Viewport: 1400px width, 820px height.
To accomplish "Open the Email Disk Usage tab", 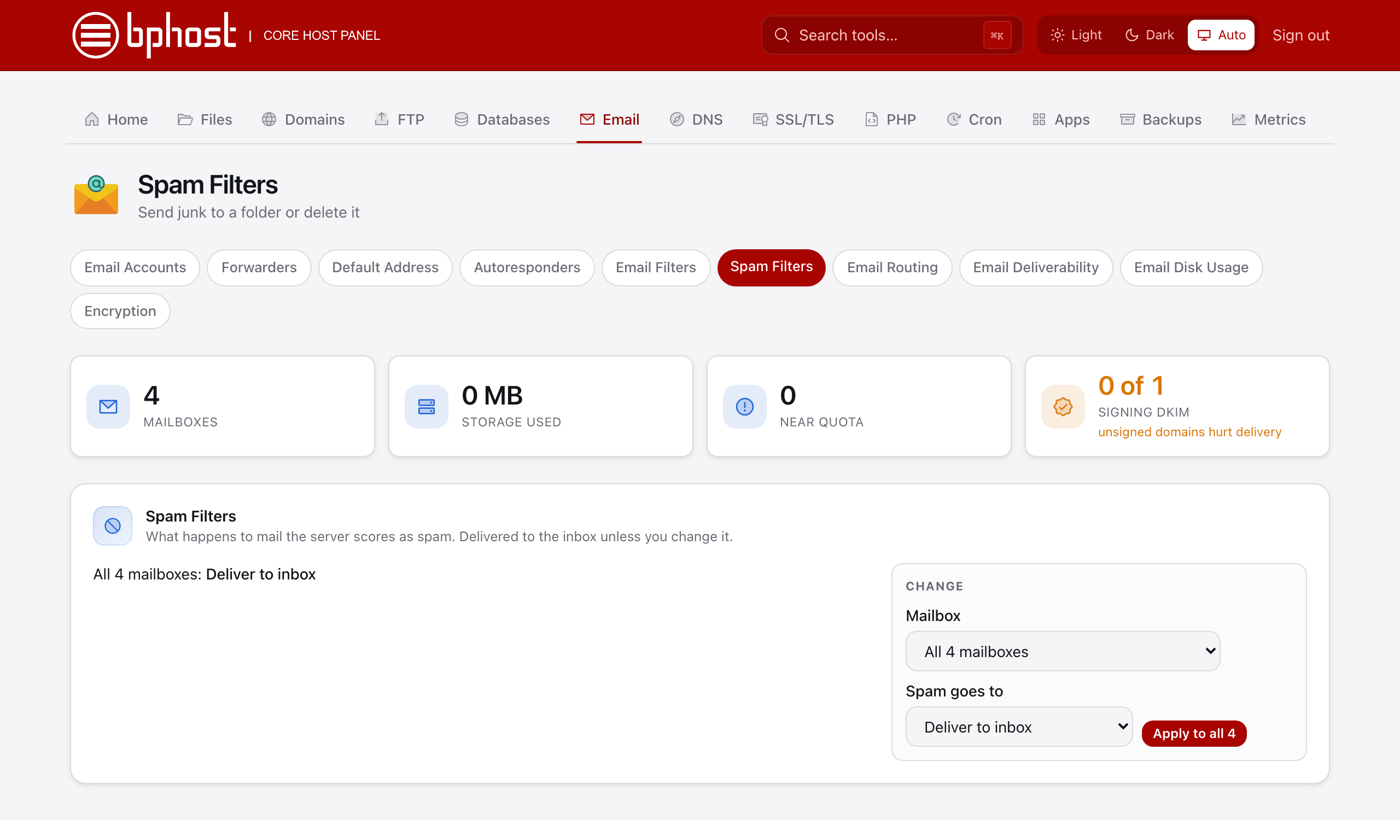I will pos(1191,267).
